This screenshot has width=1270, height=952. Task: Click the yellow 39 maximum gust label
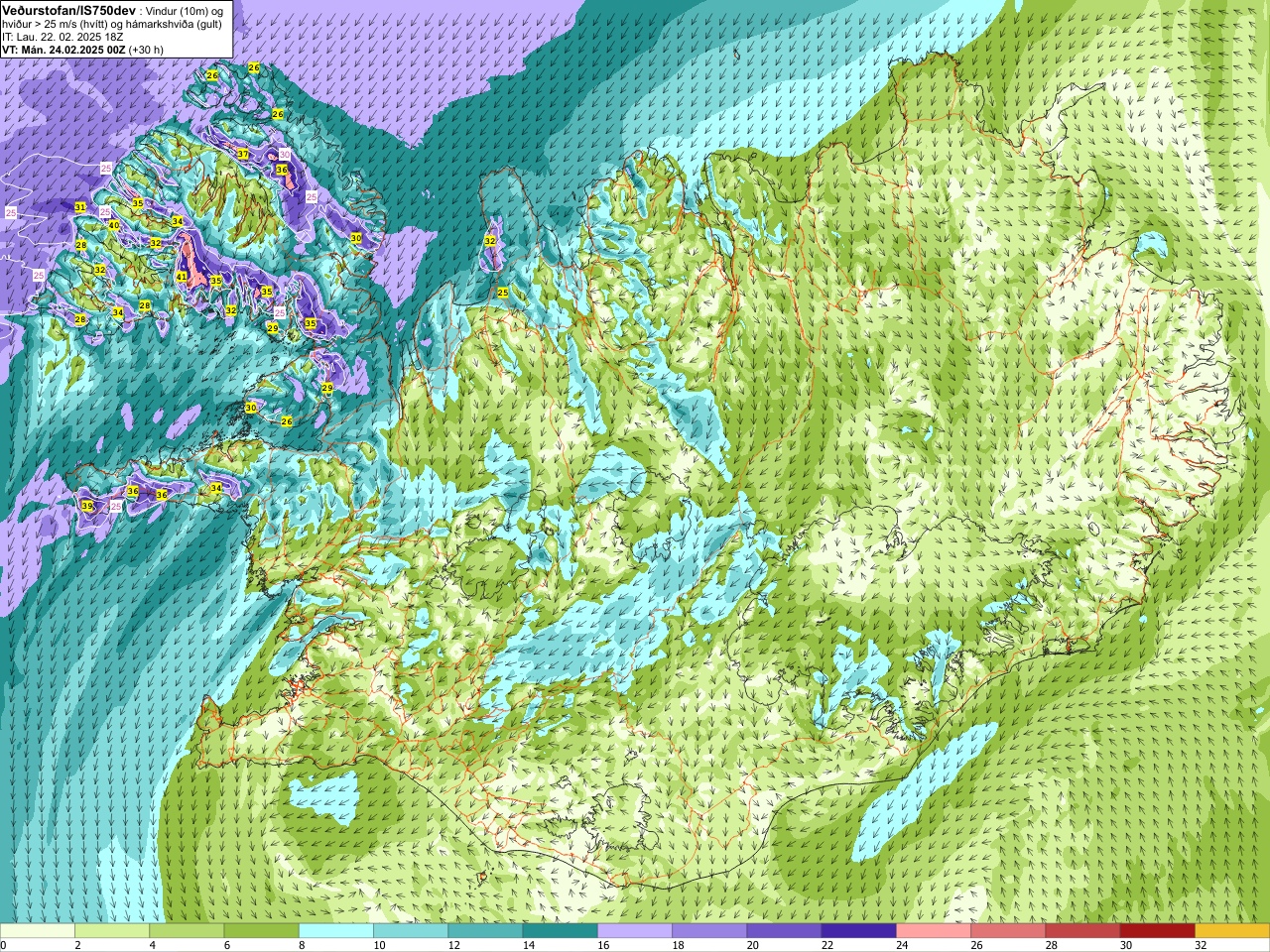click(x=87, y=507)
